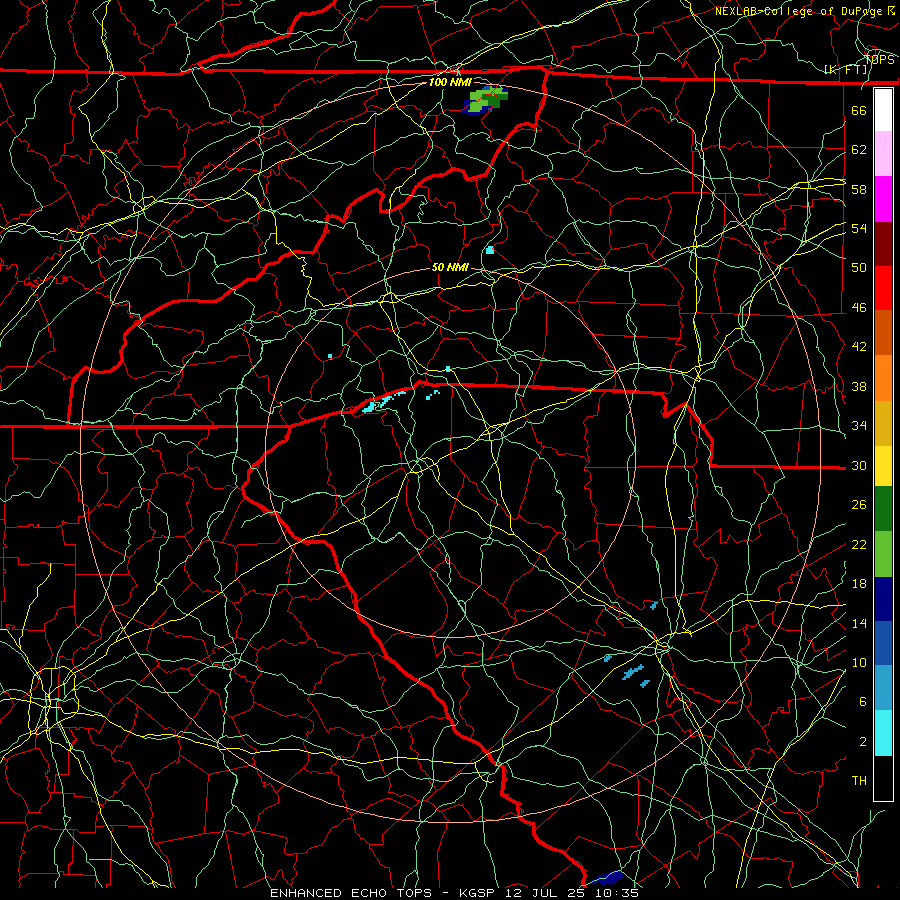Click the bright red legend swatch
Image resolution: width=900 pixels, height=900 pixels.
883,288
